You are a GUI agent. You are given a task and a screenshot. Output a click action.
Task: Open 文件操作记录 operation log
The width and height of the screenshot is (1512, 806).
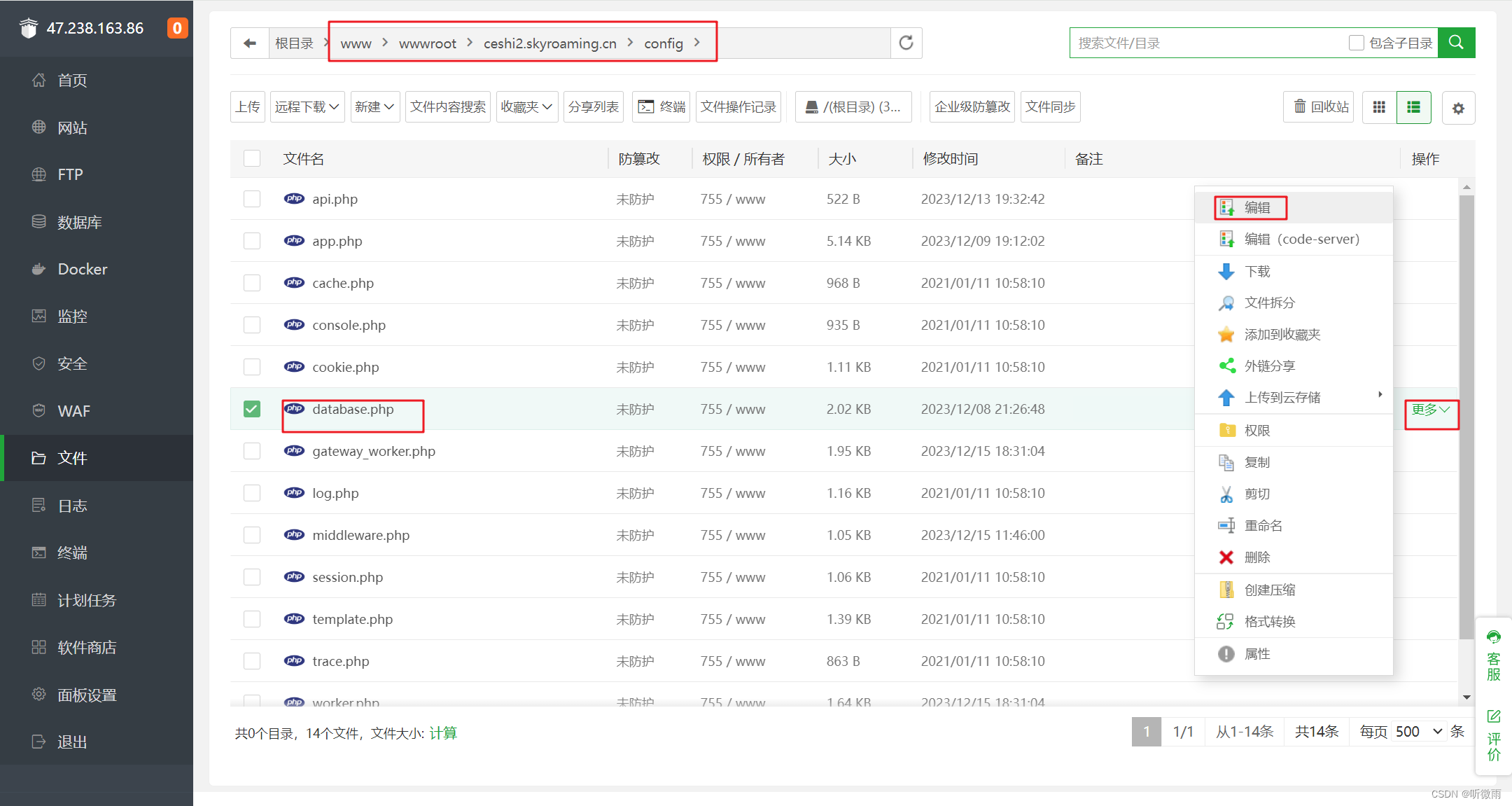[738, 107]
